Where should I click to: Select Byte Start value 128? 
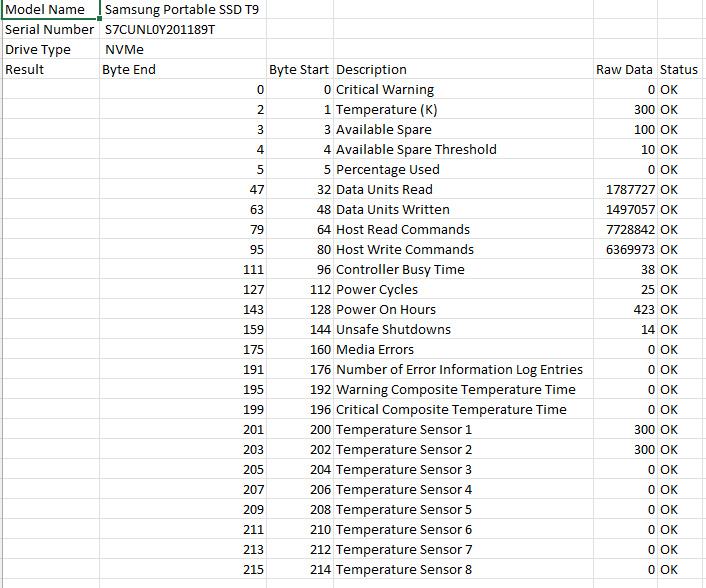click(x=300, y=309)
